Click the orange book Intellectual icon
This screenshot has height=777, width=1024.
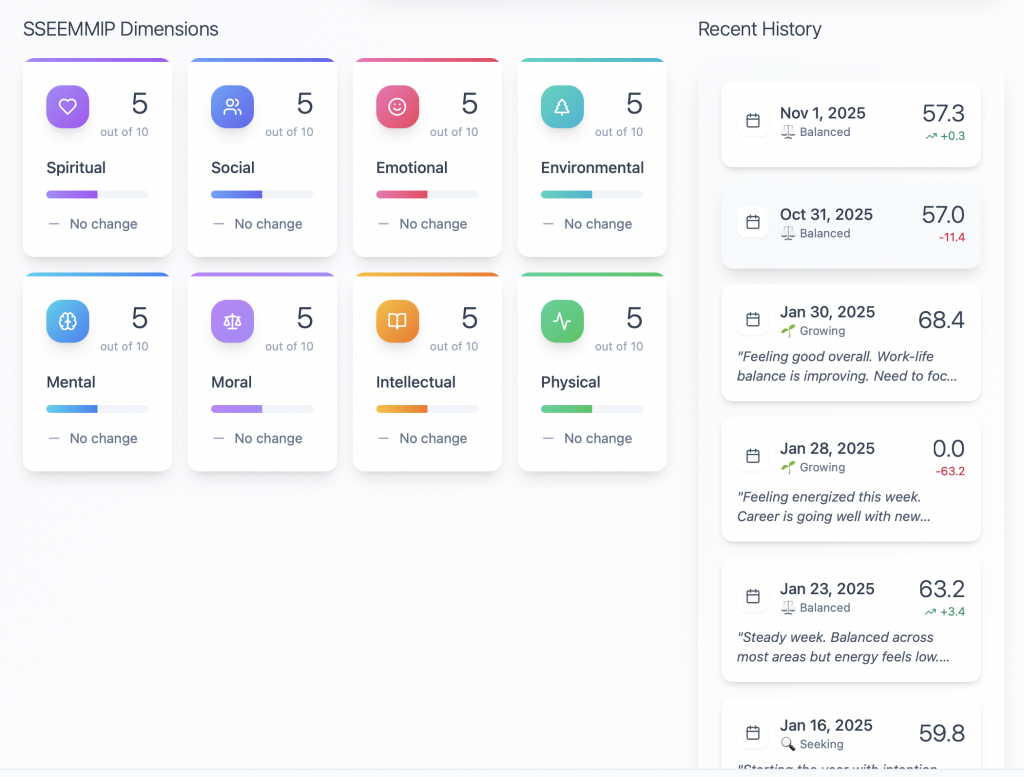pyautogui.click(x=397, y=321)
